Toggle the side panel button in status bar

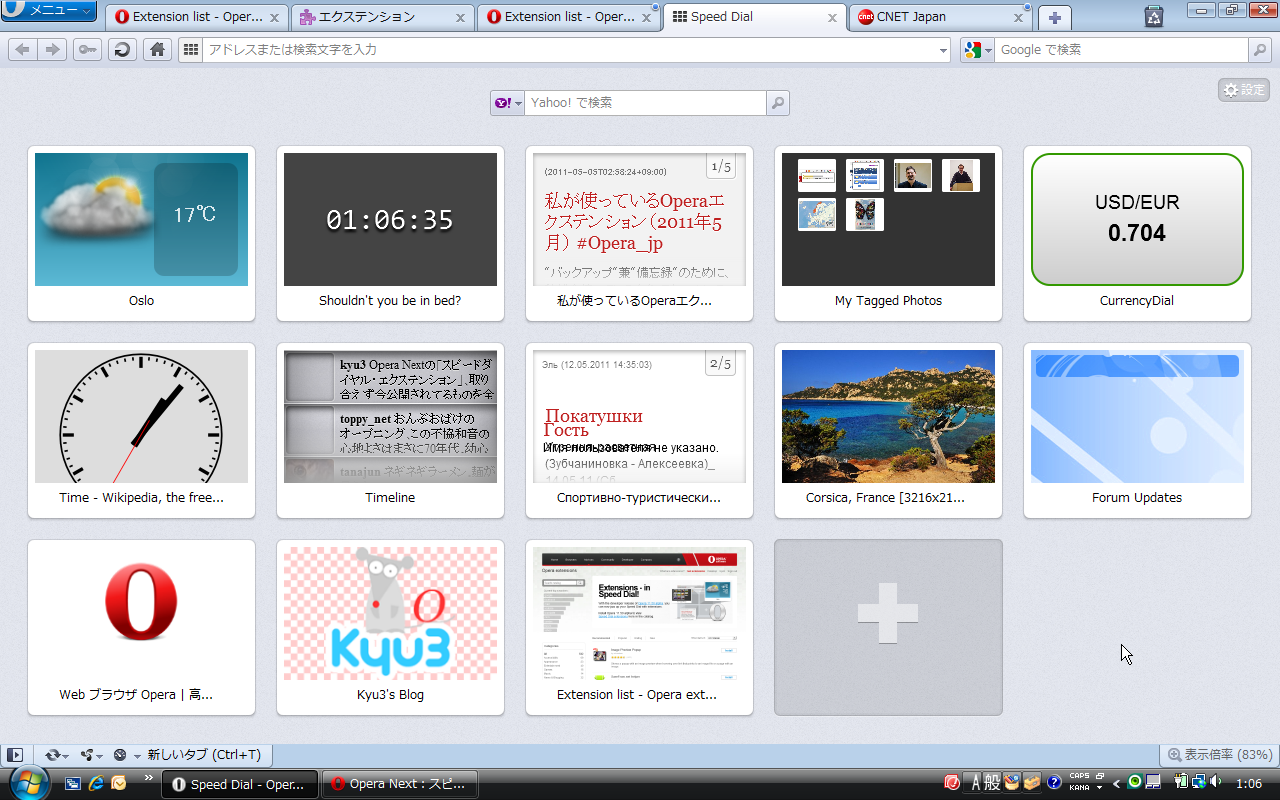pyautogui.click(x=15, y=755)
